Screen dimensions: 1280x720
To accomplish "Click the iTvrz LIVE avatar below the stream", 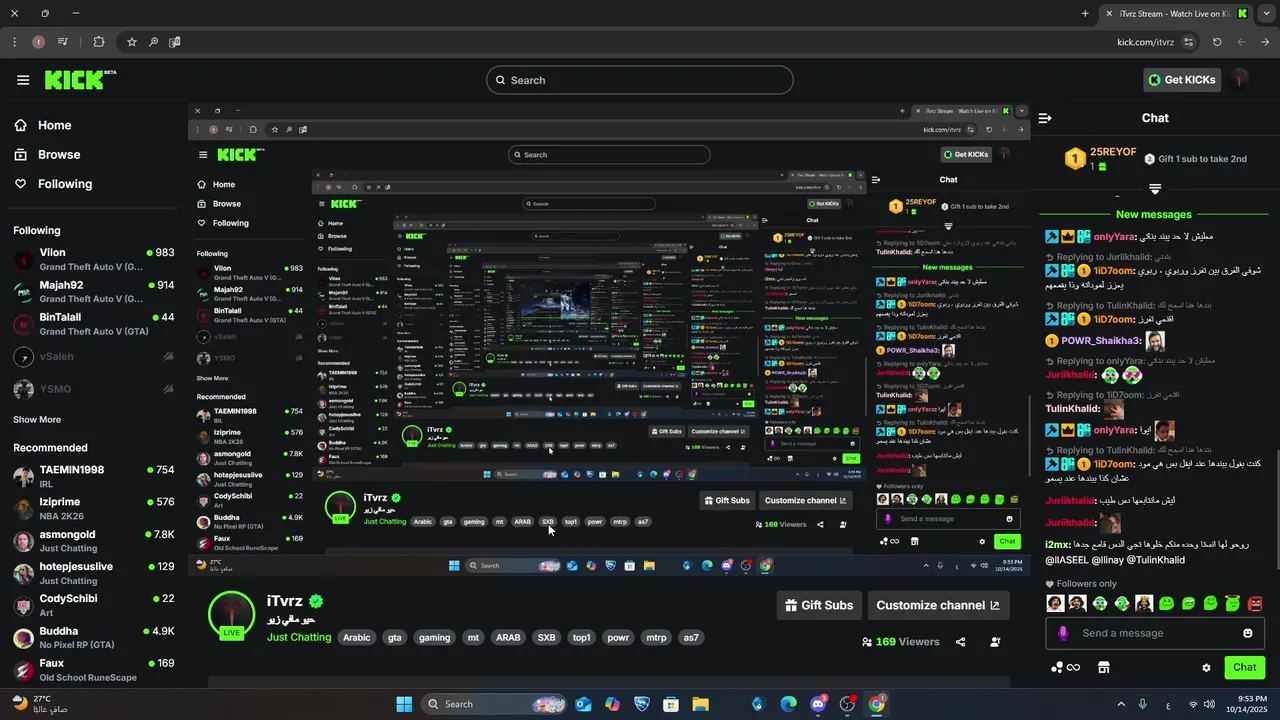I will [x=231, y=615].
